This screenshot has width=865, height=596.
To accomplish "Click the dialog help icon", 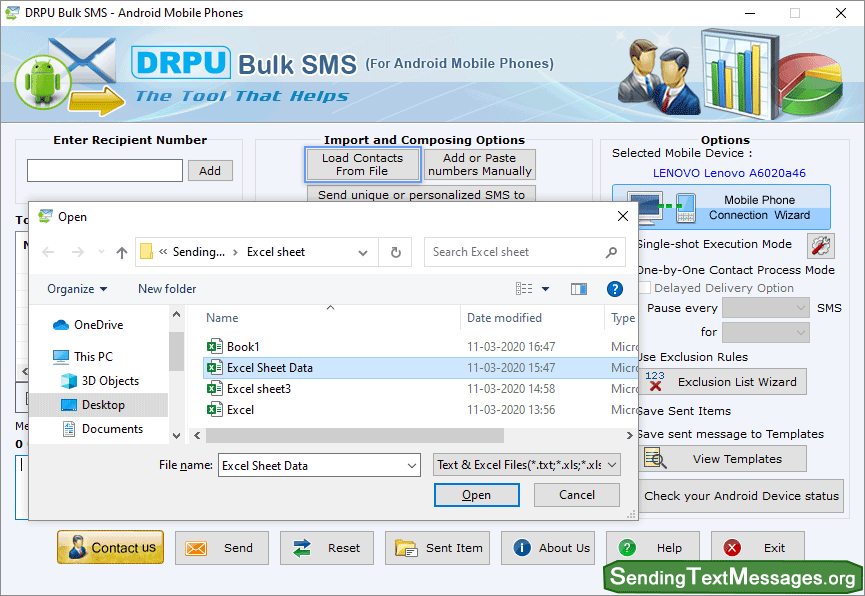I will 615,289.
